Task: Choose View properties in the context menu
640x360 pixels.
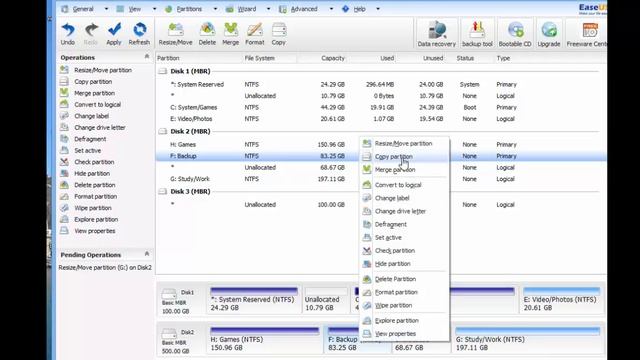Action: click(x=404, y=334)
